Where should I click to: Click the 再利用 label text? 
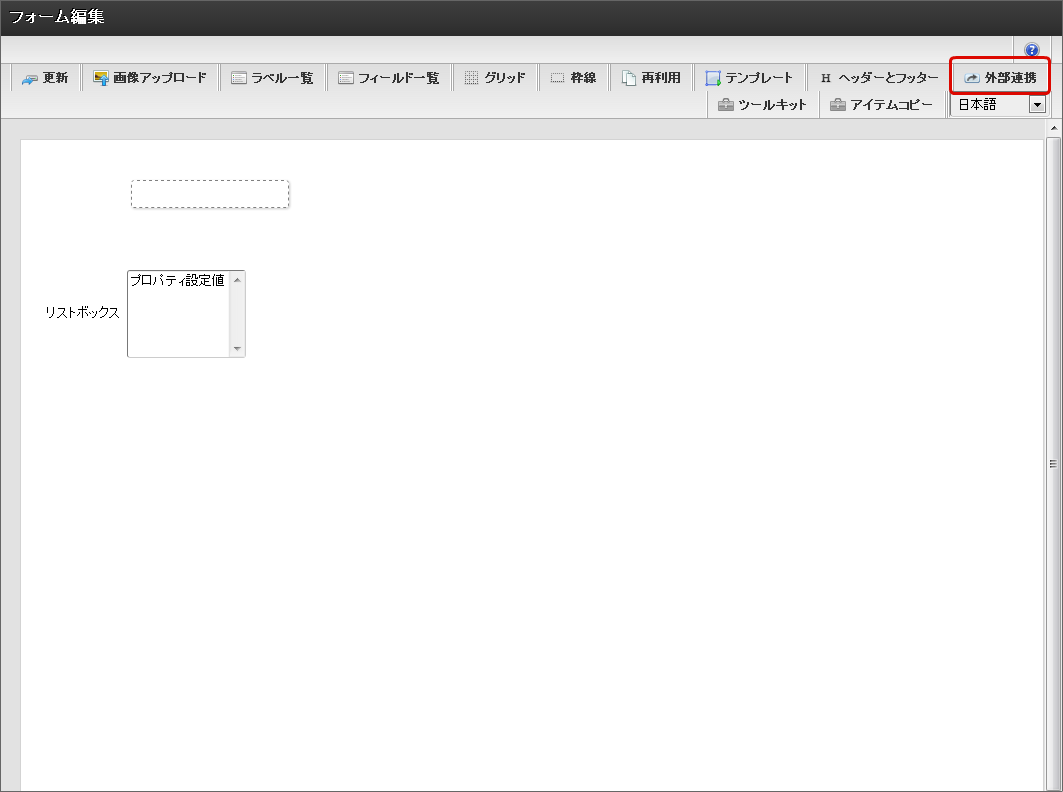[x=661, y=78]
